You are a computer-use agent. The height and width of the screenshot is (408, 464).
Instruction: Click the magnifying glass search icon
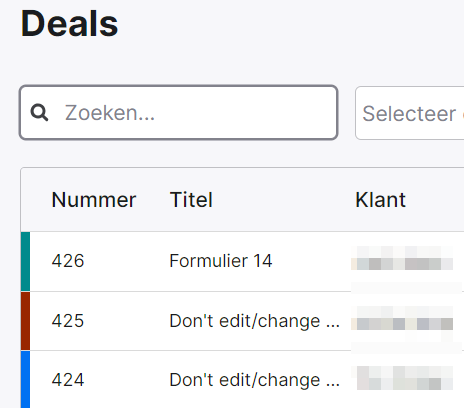[x=39, y=113]
